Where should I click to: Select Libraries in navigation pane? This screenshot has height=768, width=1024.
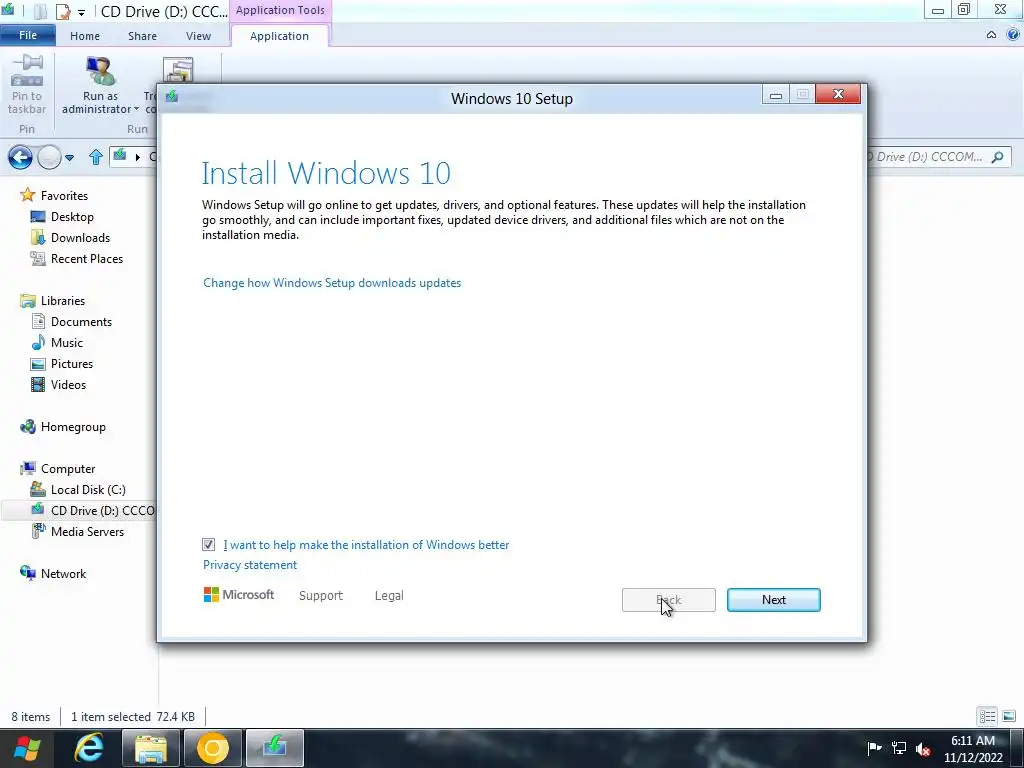tap(63, 300)
